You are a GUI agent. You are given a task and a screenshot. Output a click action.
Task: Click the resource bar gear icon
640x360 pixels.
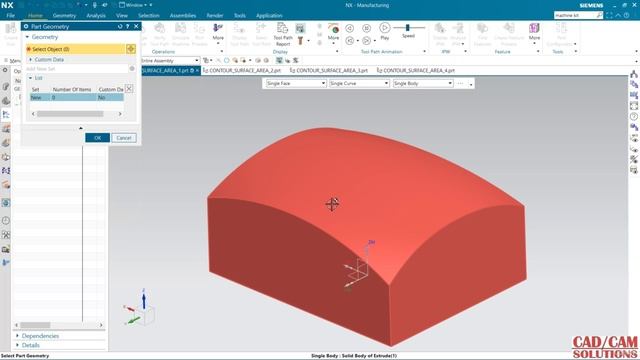pyautogui.click(x=5, y=70)
